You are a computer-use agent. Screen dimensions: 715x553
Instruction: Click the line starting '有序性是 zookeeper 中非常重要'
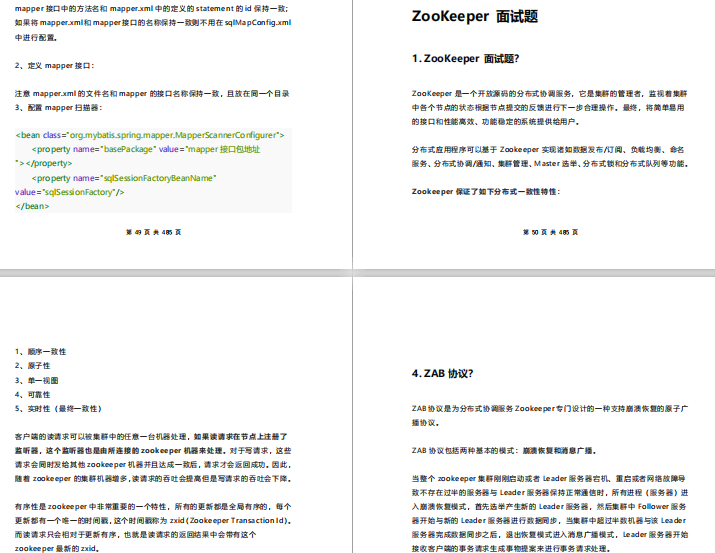[x=153, y=506]
